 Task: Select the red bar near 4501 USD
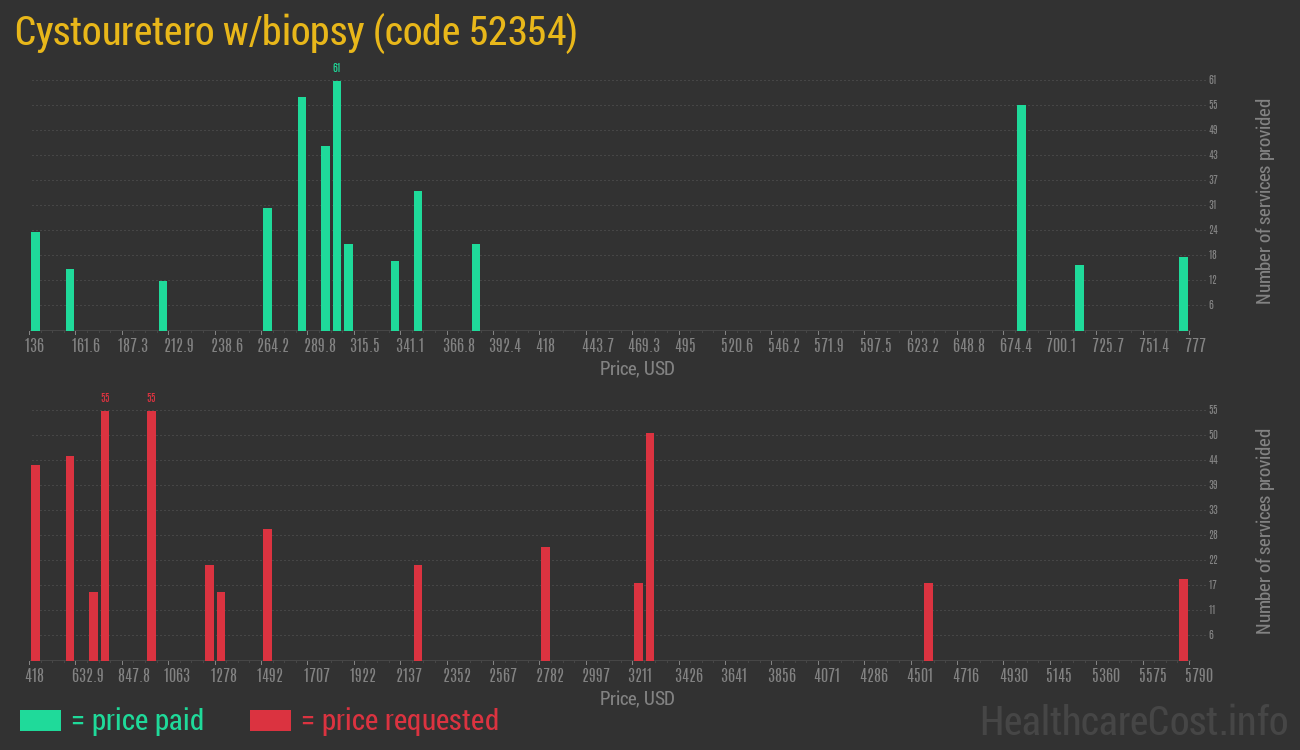point(928,621)
